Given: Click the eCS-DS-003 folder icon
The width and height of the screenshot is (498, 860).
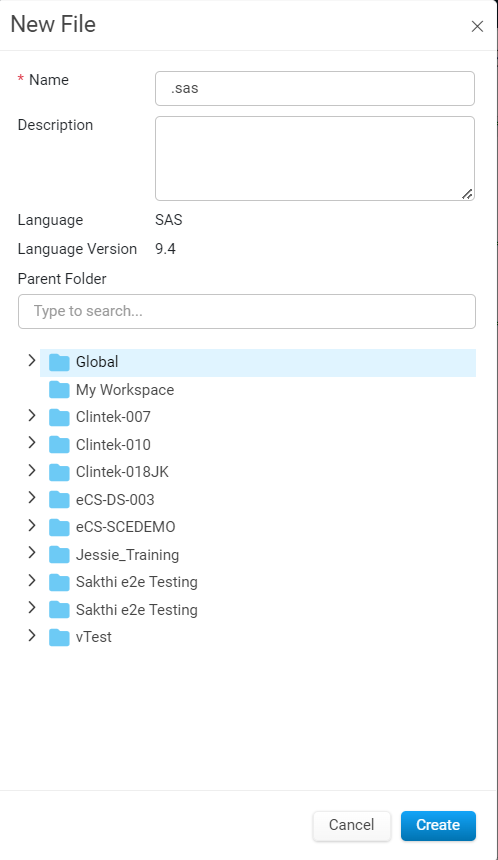Looking at the screenshot, I should coord(59,500).
